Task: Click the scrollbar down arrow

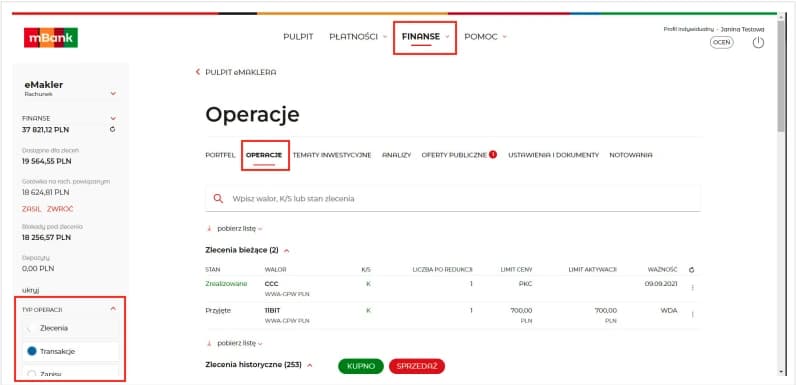Action: point(781,372)
